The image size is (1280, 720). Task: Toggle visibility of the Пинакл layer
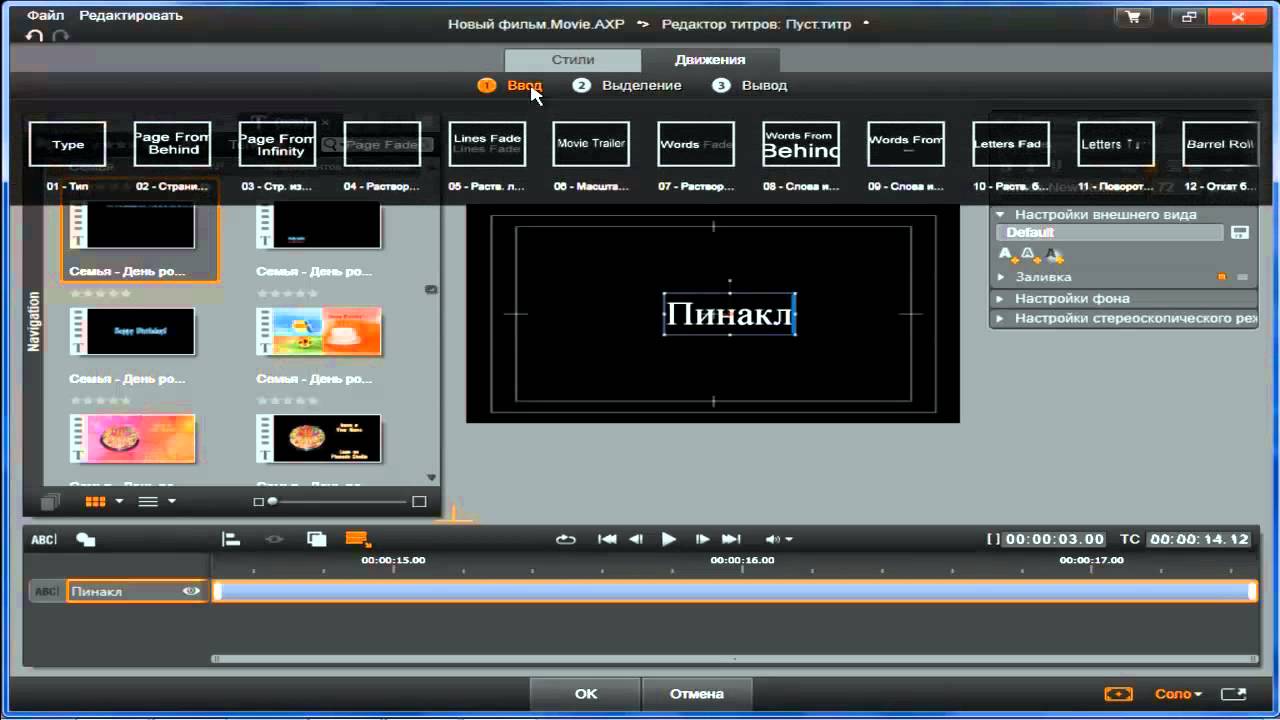point(191,591)
